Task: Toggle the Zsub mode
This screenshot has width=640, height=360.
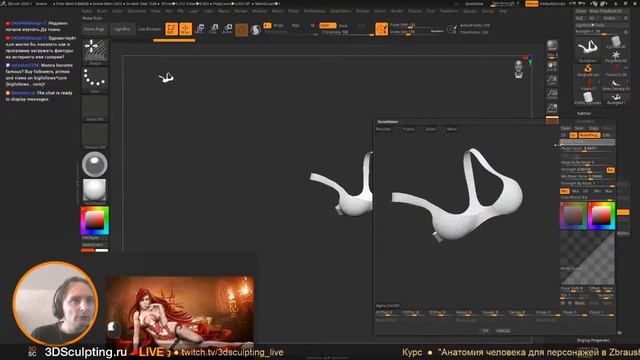Action: pos(343,25)
